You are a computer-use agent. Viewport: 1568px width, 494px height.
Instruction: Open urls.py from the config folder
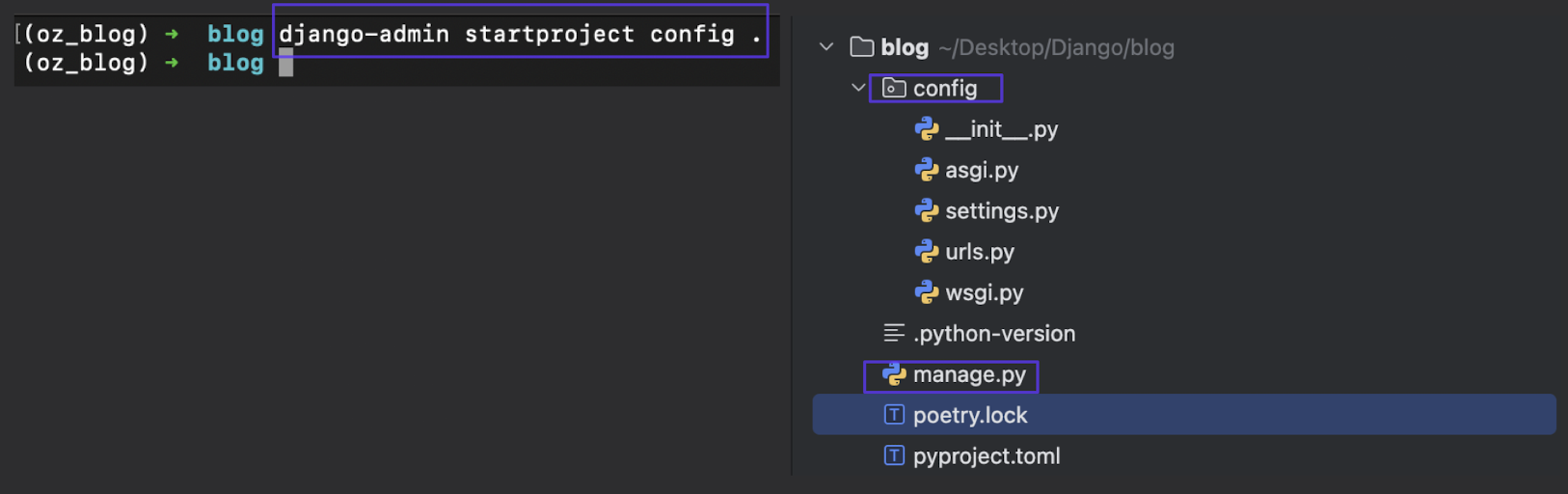(980, 252)
